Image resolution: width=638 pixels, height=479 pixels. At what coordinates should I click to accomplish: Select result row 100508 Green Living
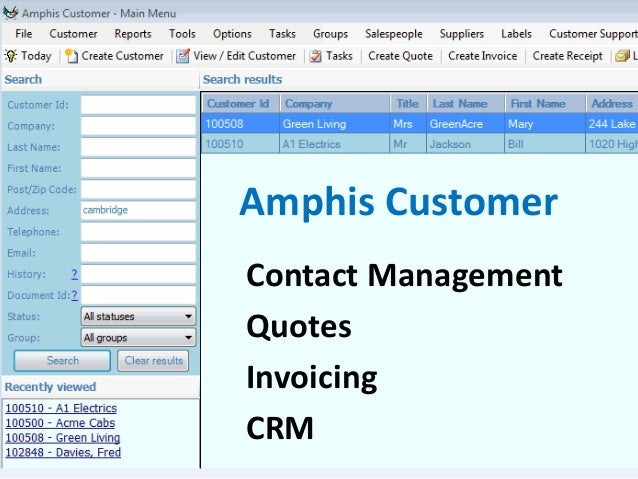(x=420, y=124)
